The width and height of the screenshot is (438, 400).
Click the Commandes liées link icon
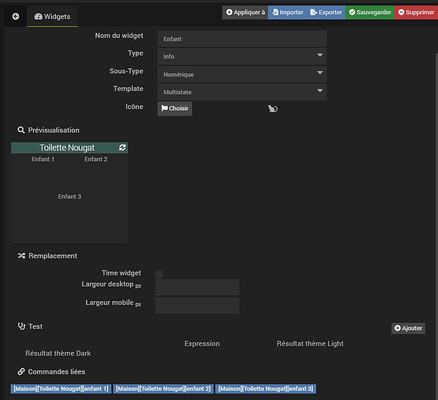click(x=21, y=371)
